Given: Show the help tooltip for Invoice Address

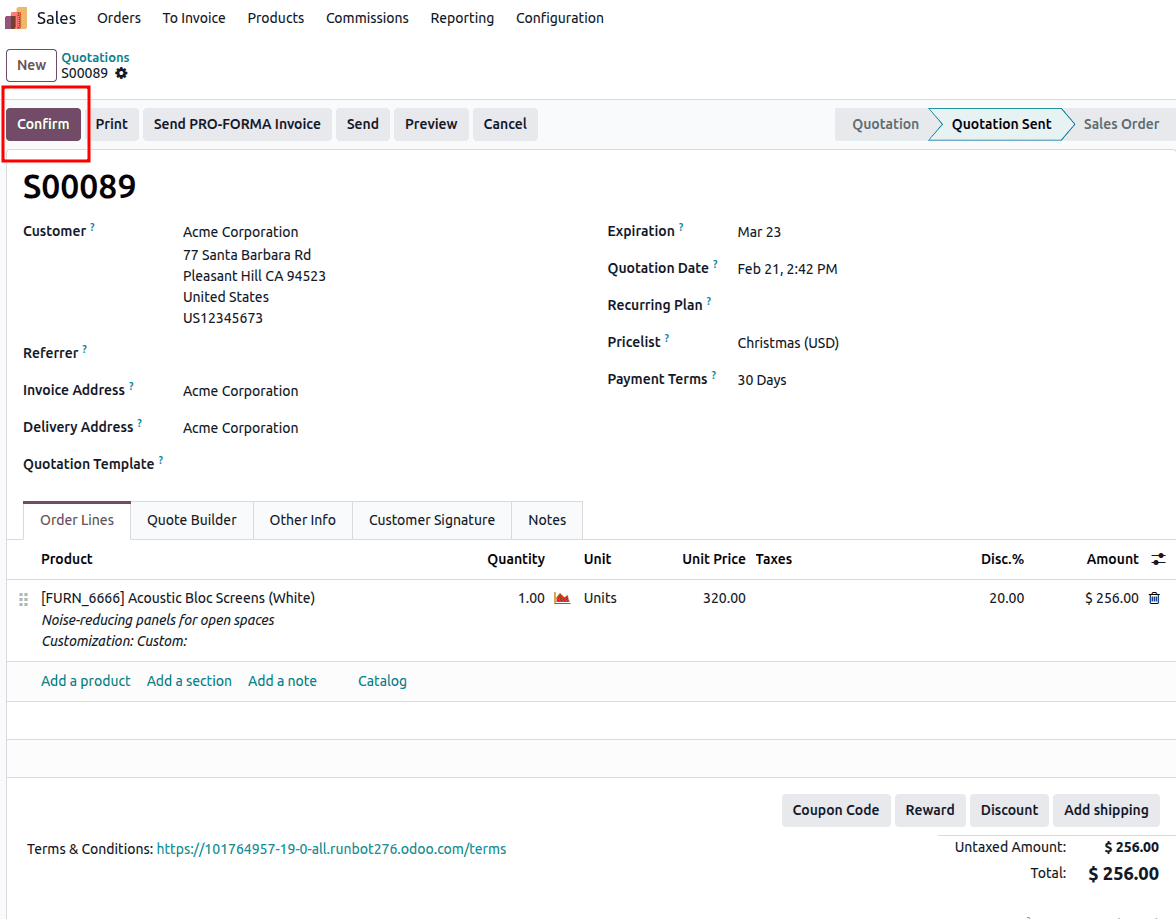Looking at the screenshot, I should coord(131,385).
